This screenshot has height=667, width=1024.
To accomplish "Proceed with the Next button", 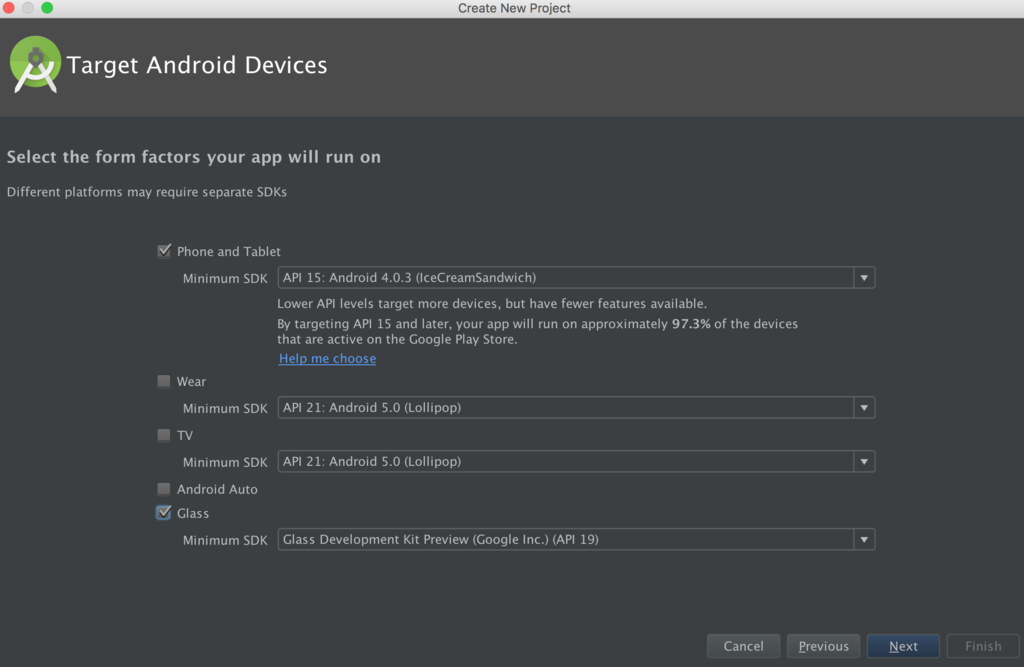I will 903,646.
